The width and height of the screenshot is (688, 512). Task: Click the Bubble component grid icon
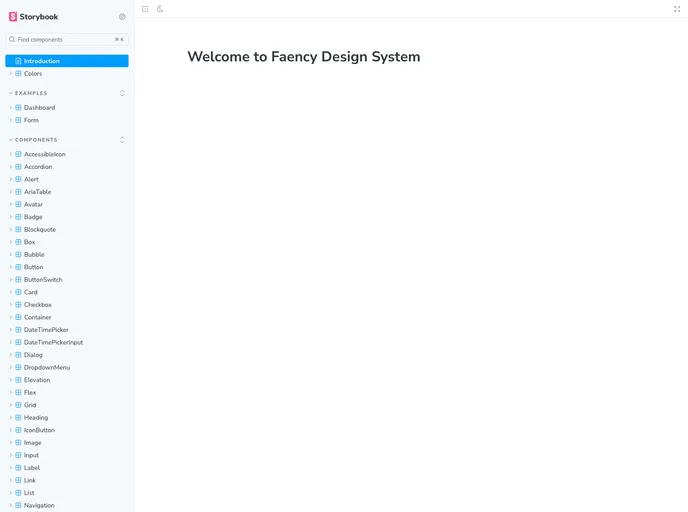pos(18,254)
